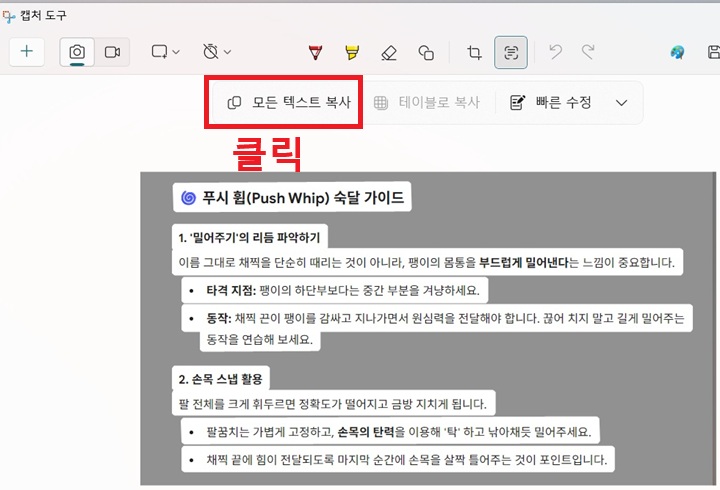Select the delay timer icon
This screenshot has height=490, width=720.
click(x=210, y=51)
